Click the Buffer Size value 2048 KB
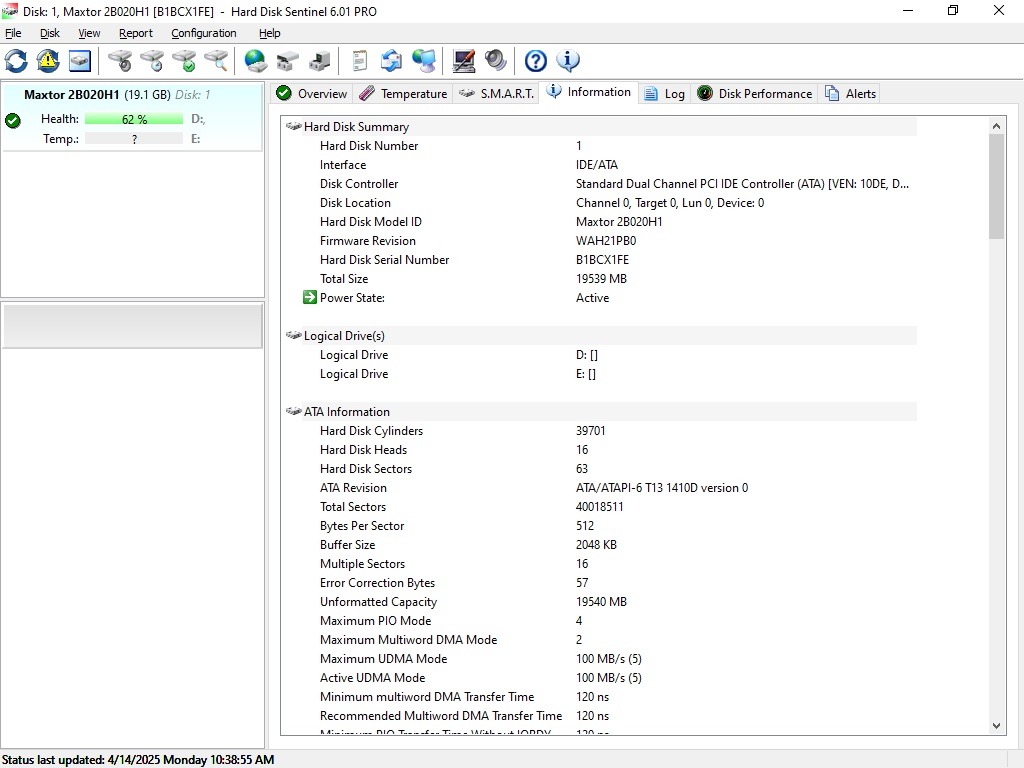1024x768 pixels. click(x=596, y=545)
